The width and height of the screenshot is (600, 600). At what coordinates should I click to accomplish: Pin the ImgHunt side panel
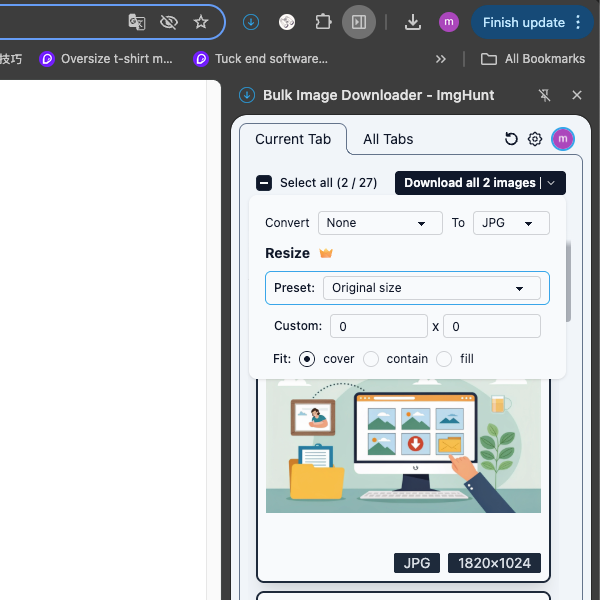[x=544, y=95]
